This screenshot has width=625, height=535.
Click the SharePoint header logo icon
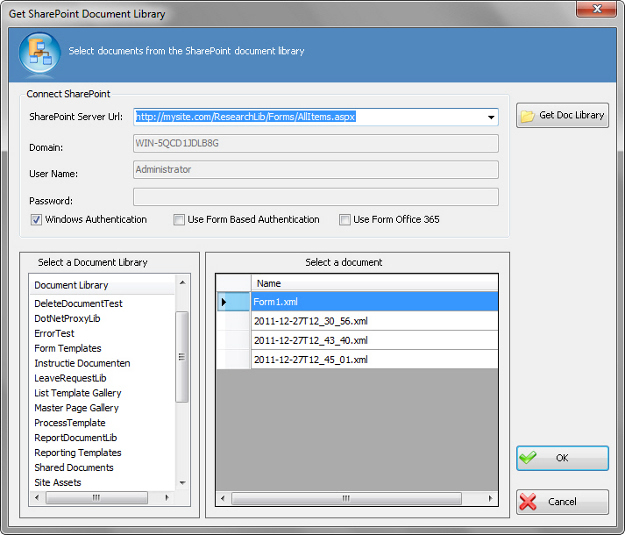39,52
